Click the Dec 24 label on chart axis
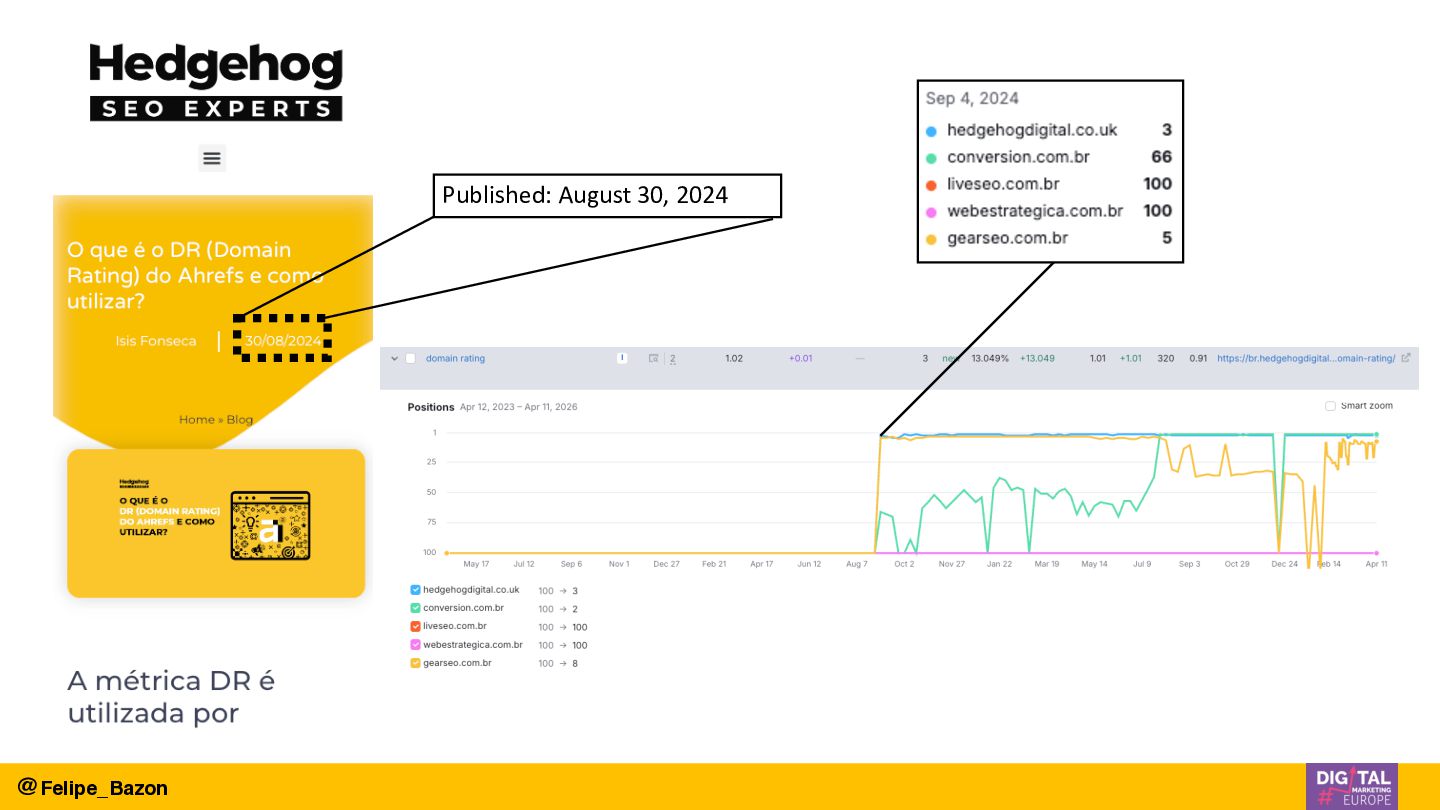The image size is (1440, 810). tap(1285, 564)
